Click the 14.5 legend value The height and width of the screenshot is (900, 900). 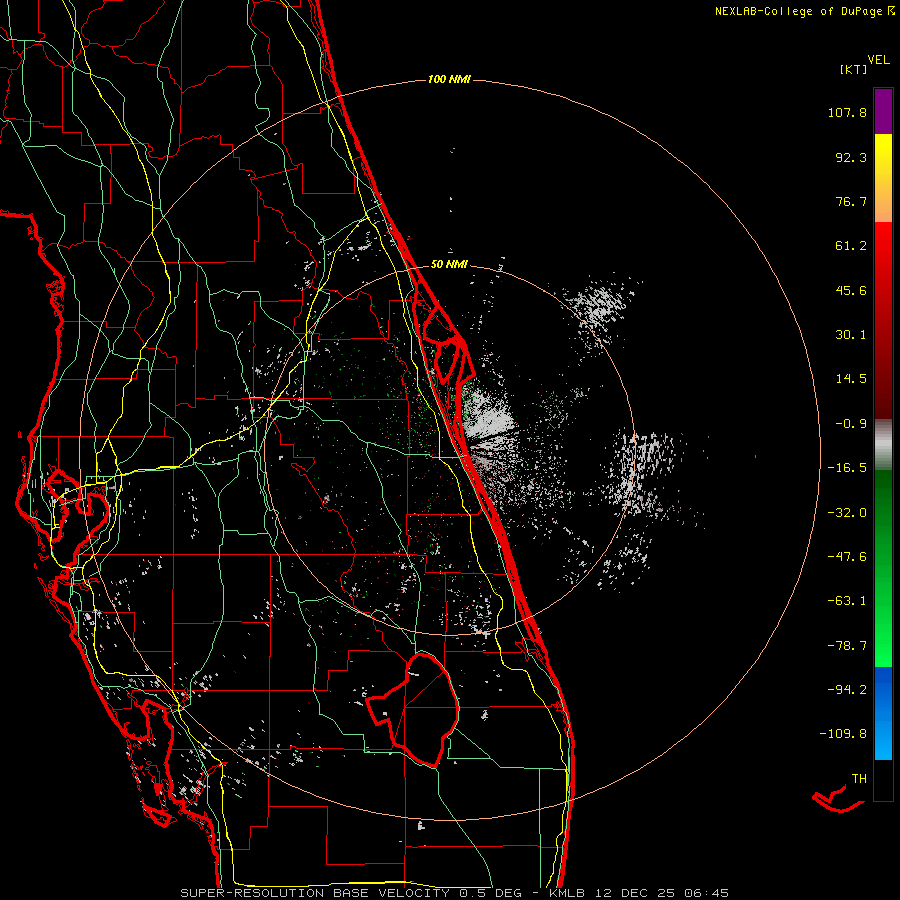pos(851,379)
